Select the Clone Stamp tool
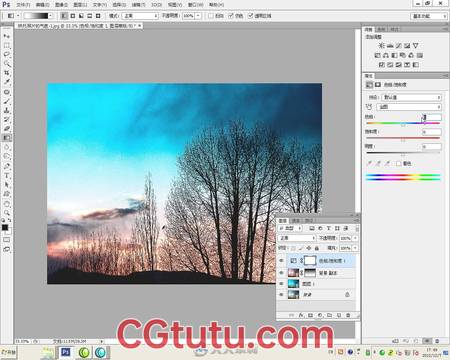Image resolution: width=450 pixels, height=360 pixels. [6, 110]
